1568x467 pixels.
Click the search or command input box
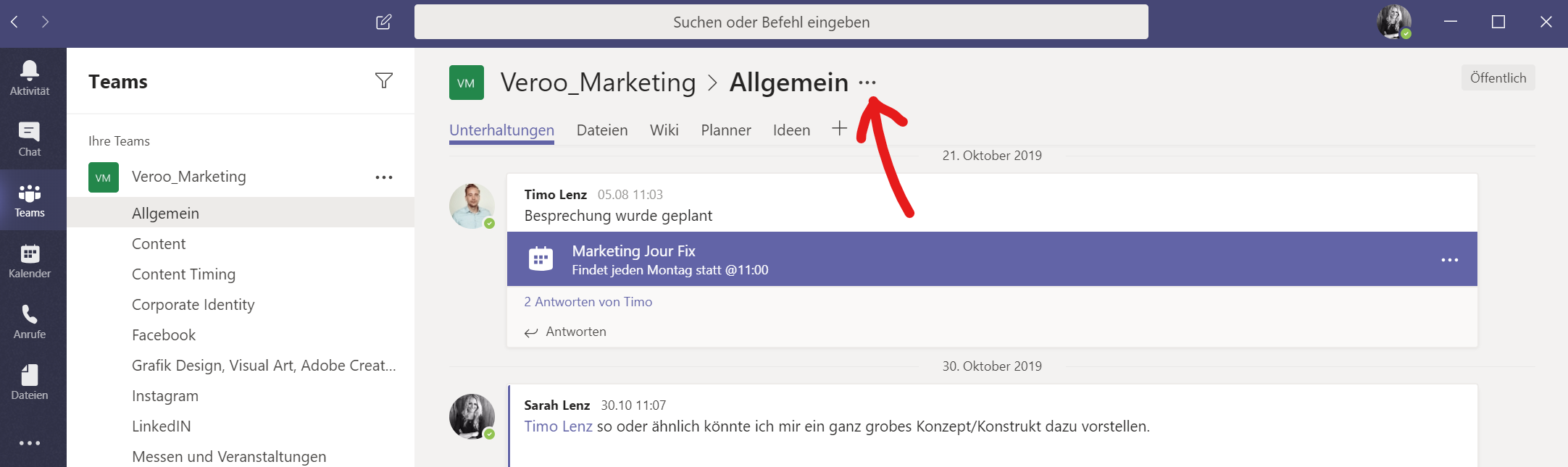(780, 22)
